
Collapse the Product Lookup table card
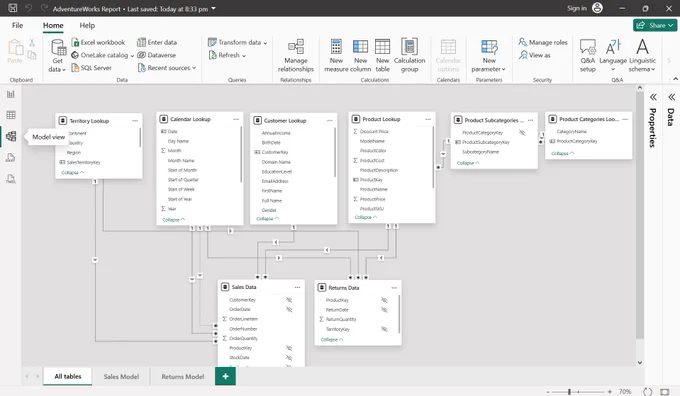point(366,217)
